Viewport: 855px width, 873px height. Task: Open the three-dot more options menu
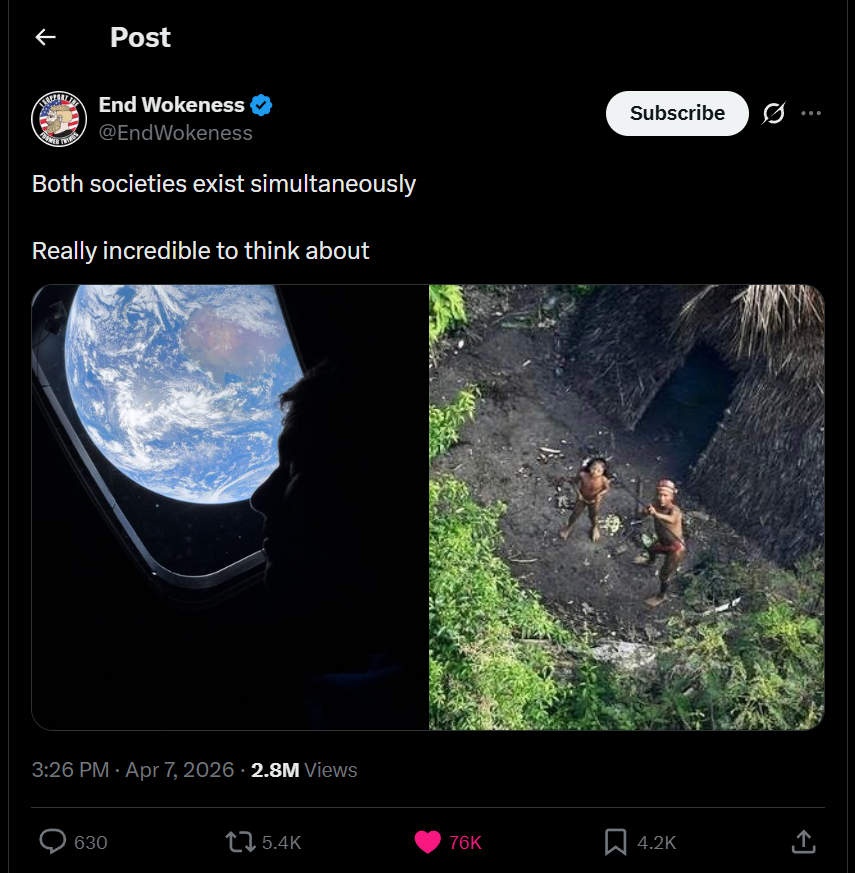pos(811,113)
